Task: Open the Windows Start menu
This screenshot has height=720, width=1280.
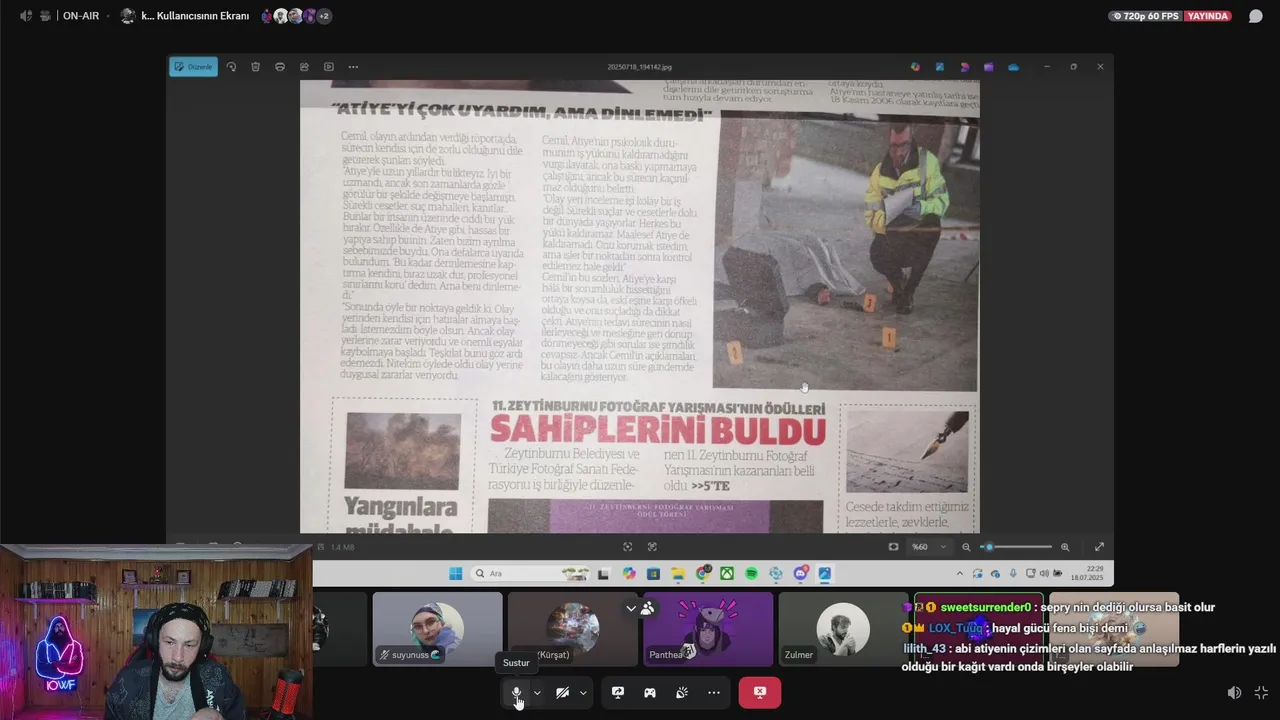Action: [455, 573]
